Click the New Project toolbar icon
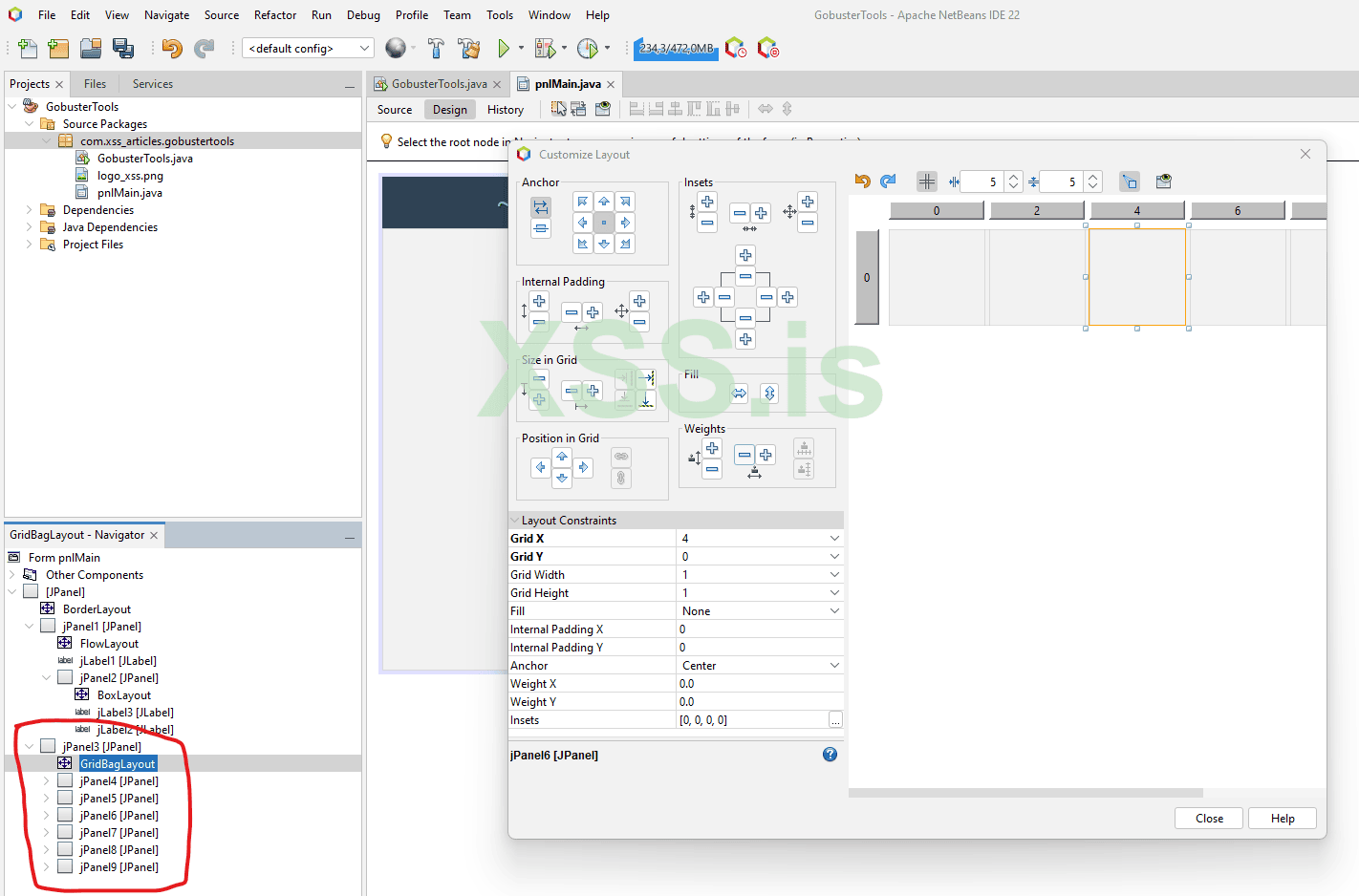Viewport: 1359px width, 896px height. click(x=58, y=48)
